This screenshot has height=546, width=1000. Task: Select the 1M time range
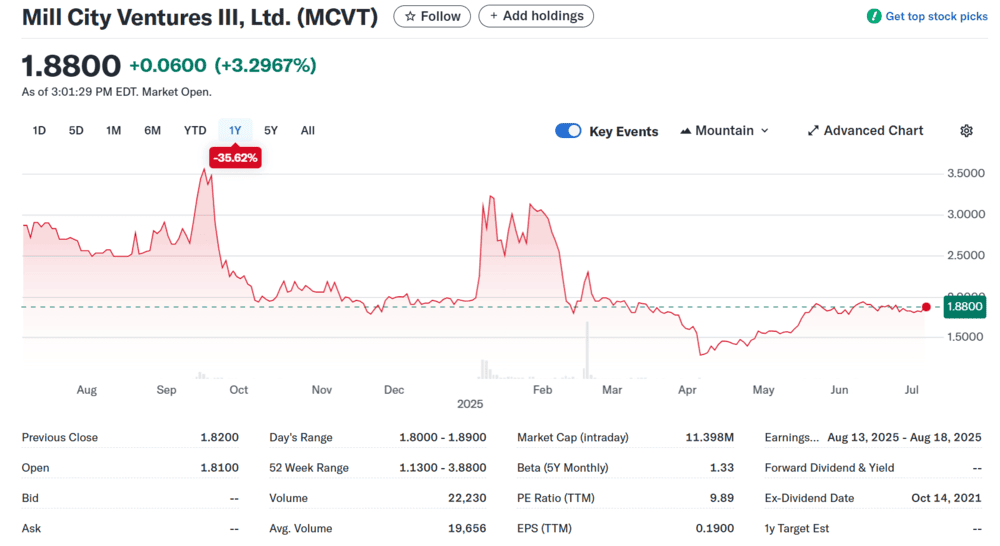pos(114,131)
